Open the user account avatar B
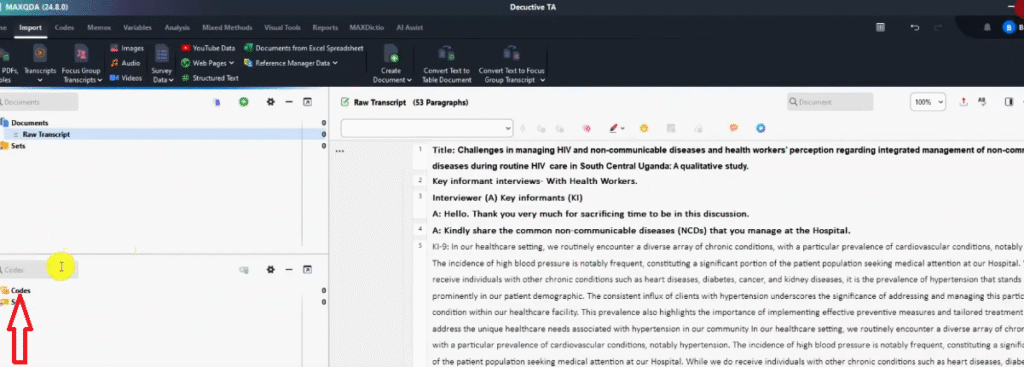This screenshot has height=367, width=1024. [1009, 27]
